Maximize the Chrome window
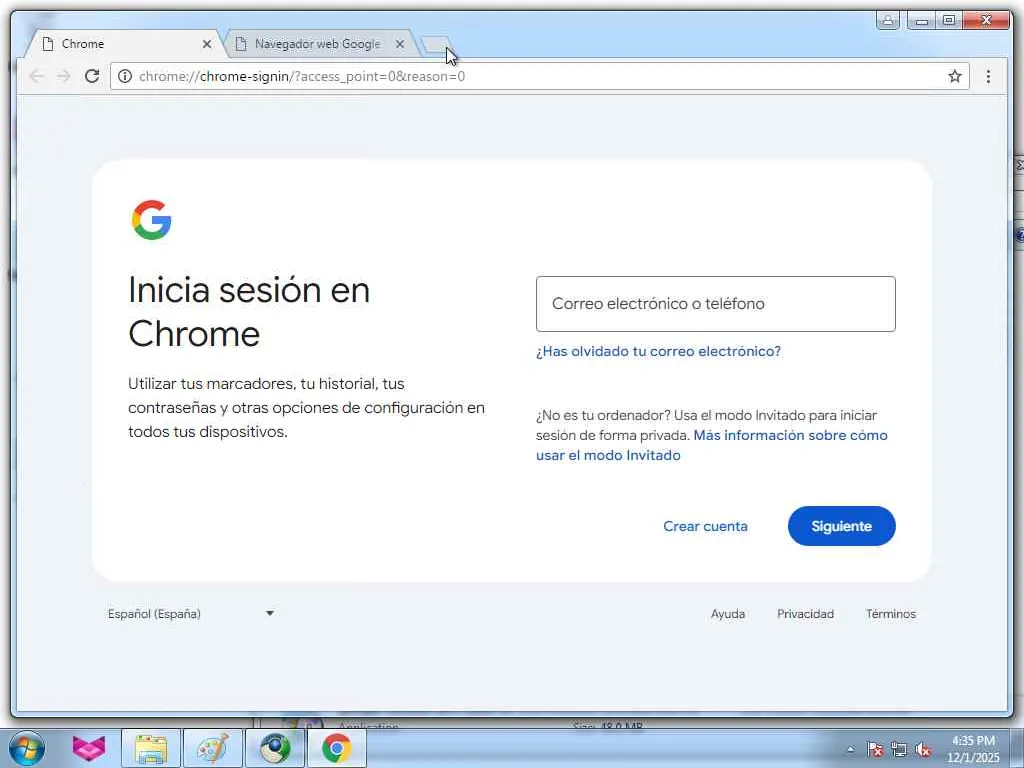1024x768 pixels. coord(949,20)
